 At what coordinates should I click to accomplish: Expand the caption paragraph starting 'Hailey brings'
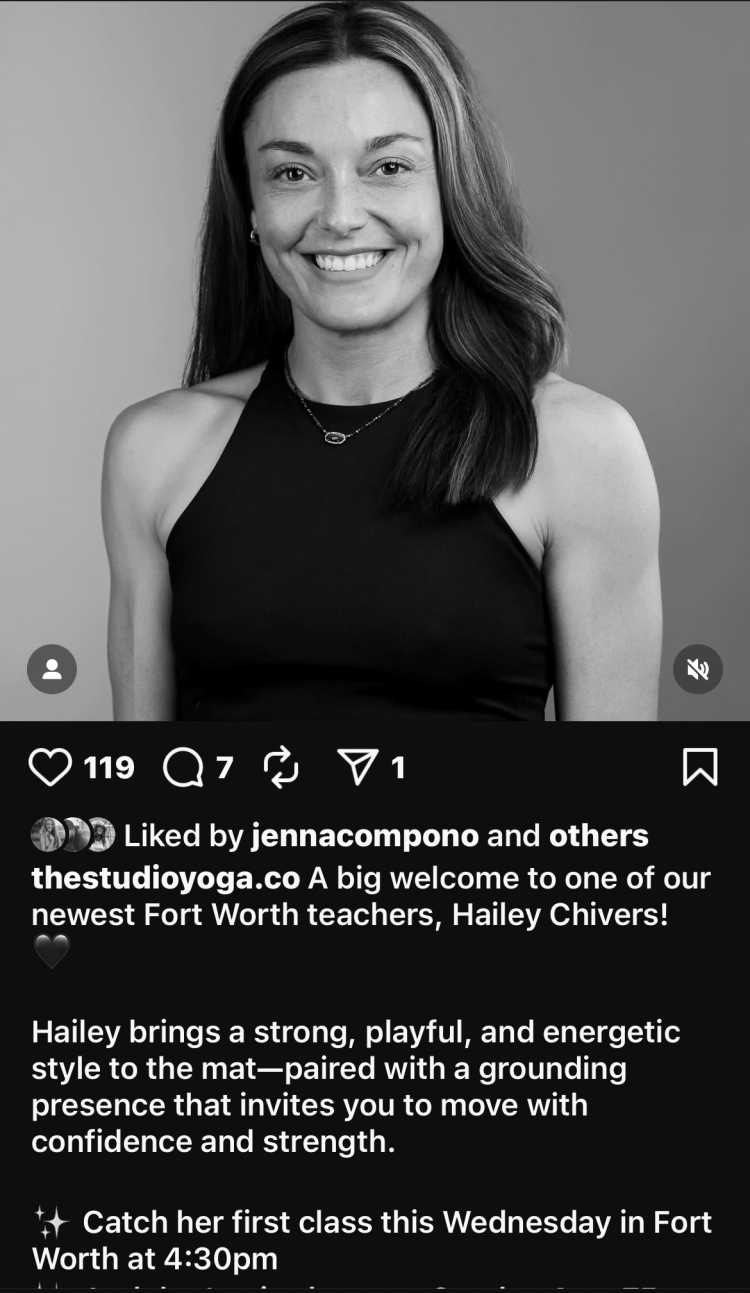click(x=356, y=1087)
